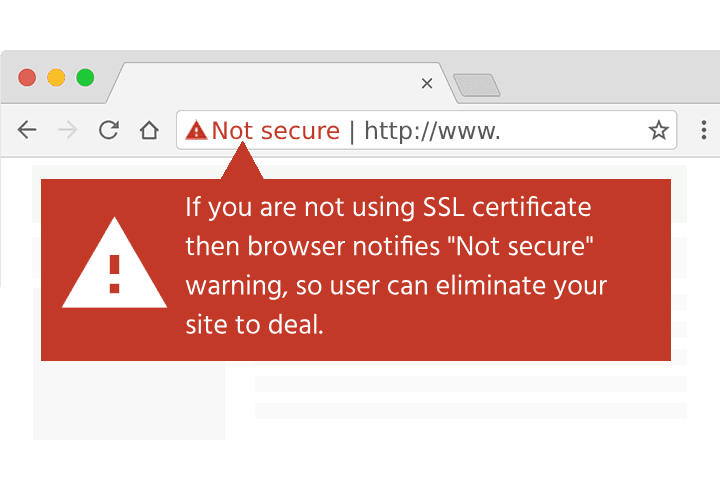This screenshot has height=500, width=720.
Task: Click the large white warning triangle
Action: pos(114,263)
